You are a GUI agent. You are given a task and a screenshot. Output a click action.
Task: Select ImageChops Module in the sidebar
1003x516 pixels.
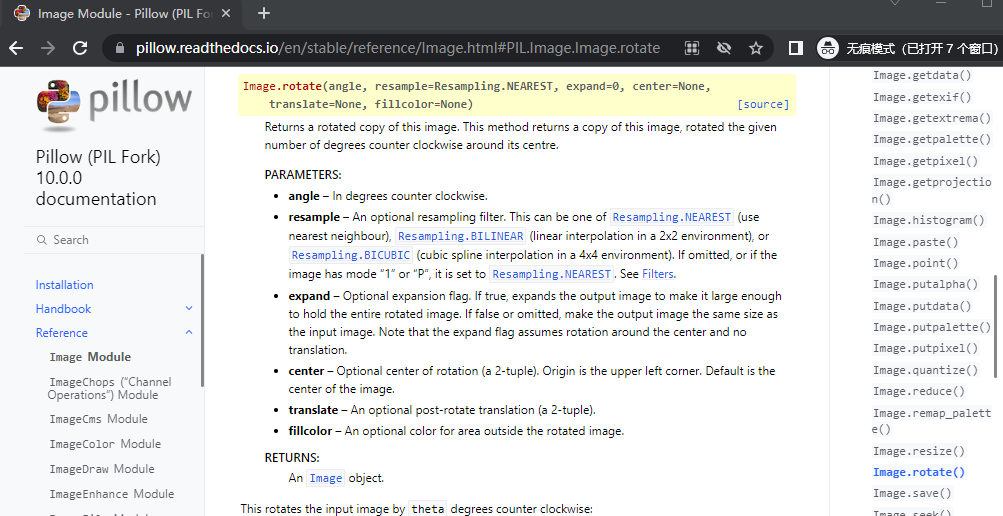pos(109,388)
